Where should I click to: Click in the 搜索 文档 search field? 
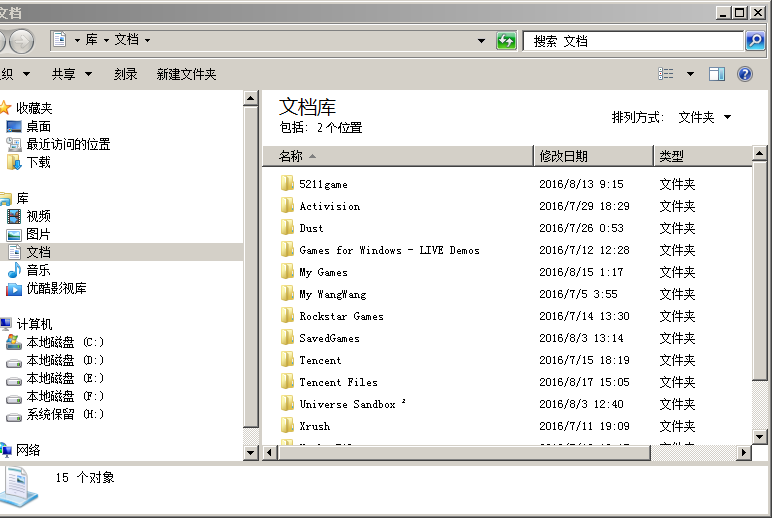pyautogui.click(x=633, y=41)
